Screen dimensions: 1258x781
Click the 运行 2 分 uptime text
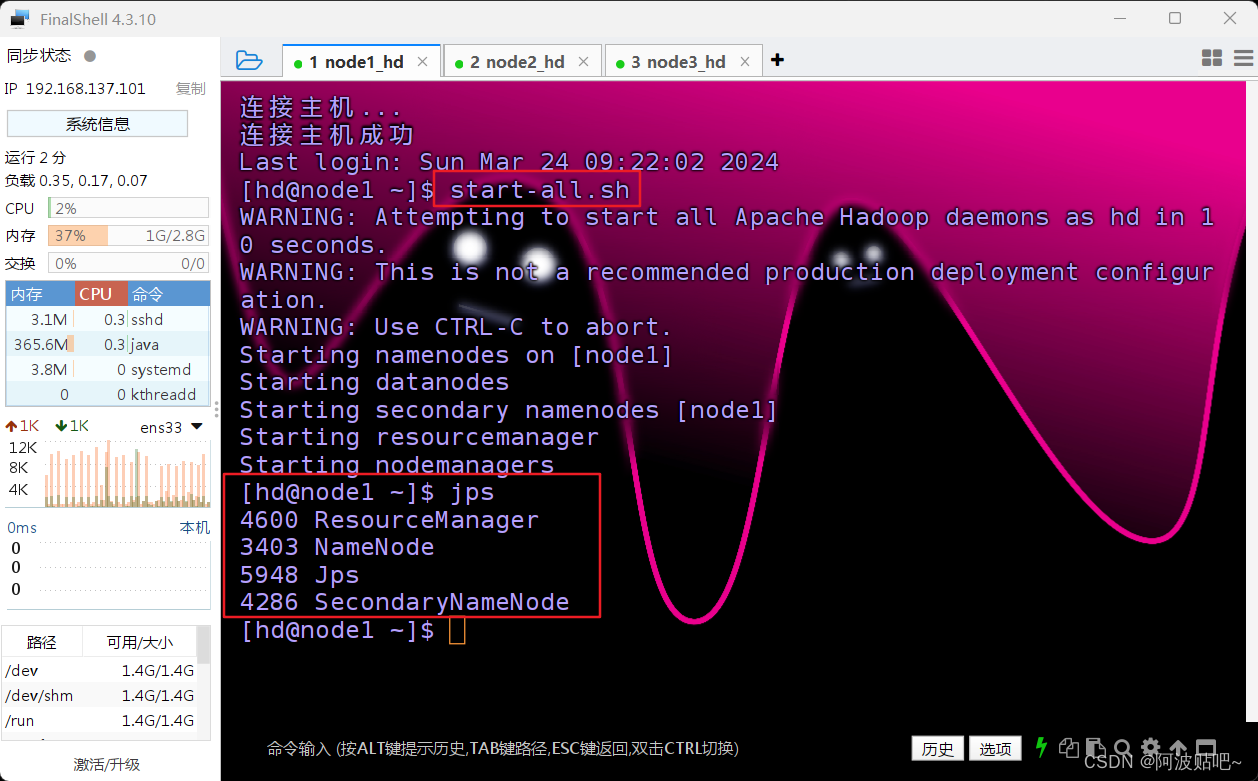click(x=35, y=157)
